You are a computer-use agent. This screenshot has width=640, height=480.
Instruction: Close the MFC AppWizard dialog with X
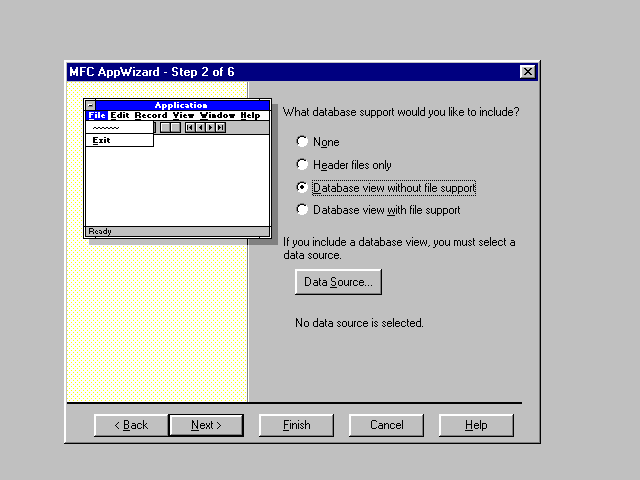528,72
